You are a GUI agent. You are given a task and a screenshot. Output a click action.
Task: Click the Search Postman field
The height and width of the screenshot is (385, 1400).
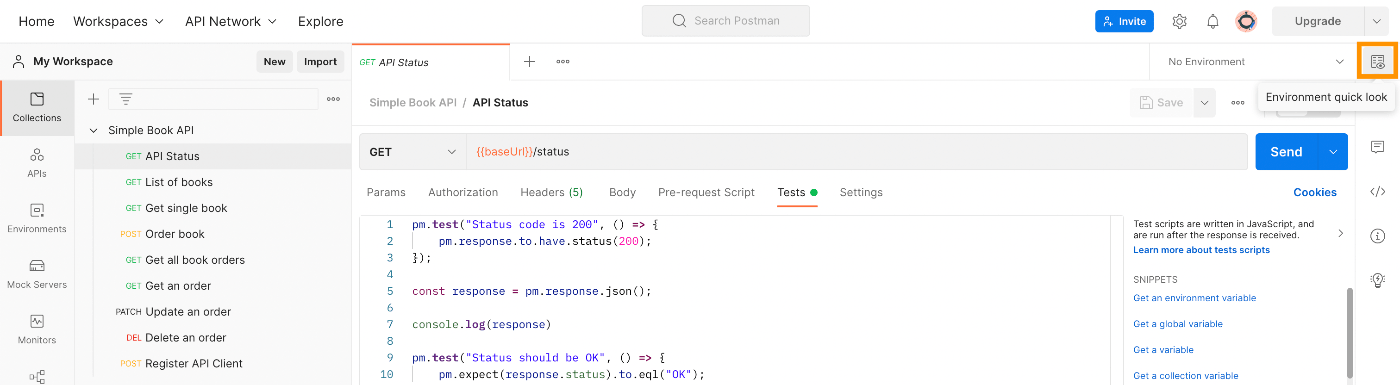(725, 21)
